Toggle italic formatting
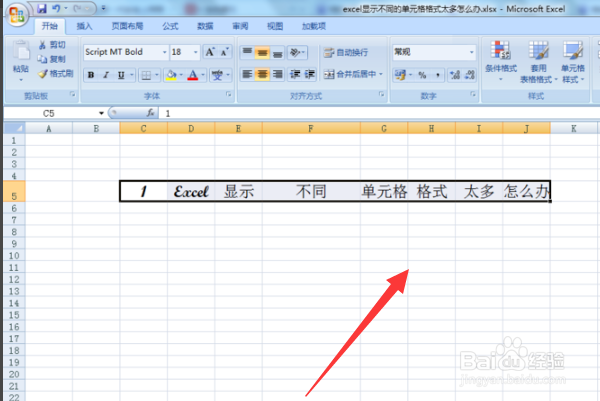600x401 pixels. [x=106, y=75]
